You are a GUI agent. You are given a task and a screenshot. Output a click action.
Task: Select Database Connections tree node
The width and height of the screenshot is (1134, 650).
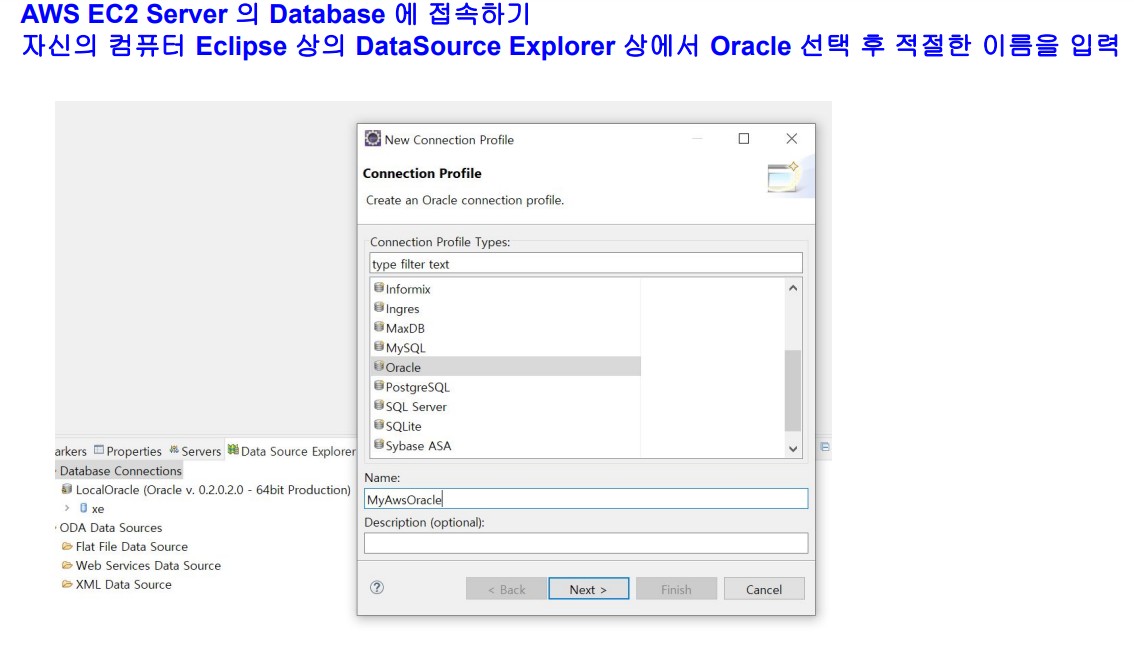coord(121,471)
